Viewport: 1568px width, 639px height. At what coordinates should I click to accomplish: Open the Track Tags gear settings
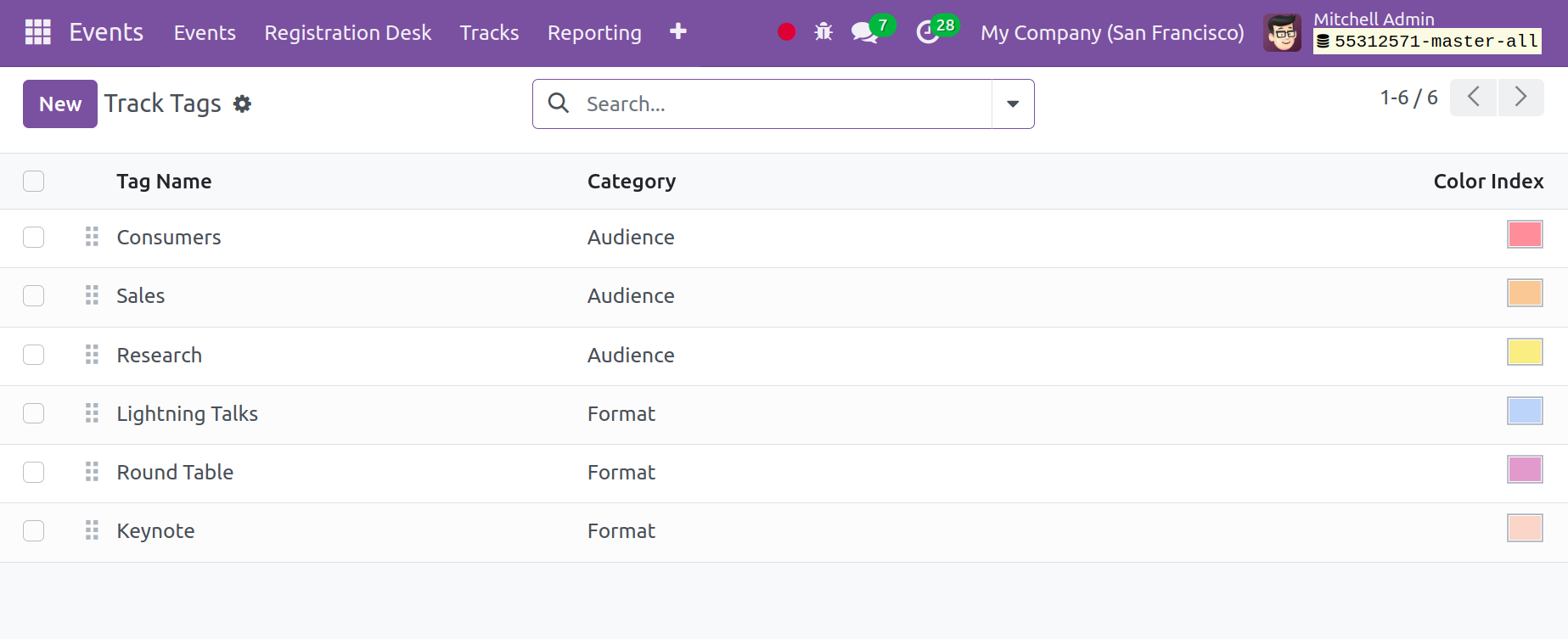(243, 104)
